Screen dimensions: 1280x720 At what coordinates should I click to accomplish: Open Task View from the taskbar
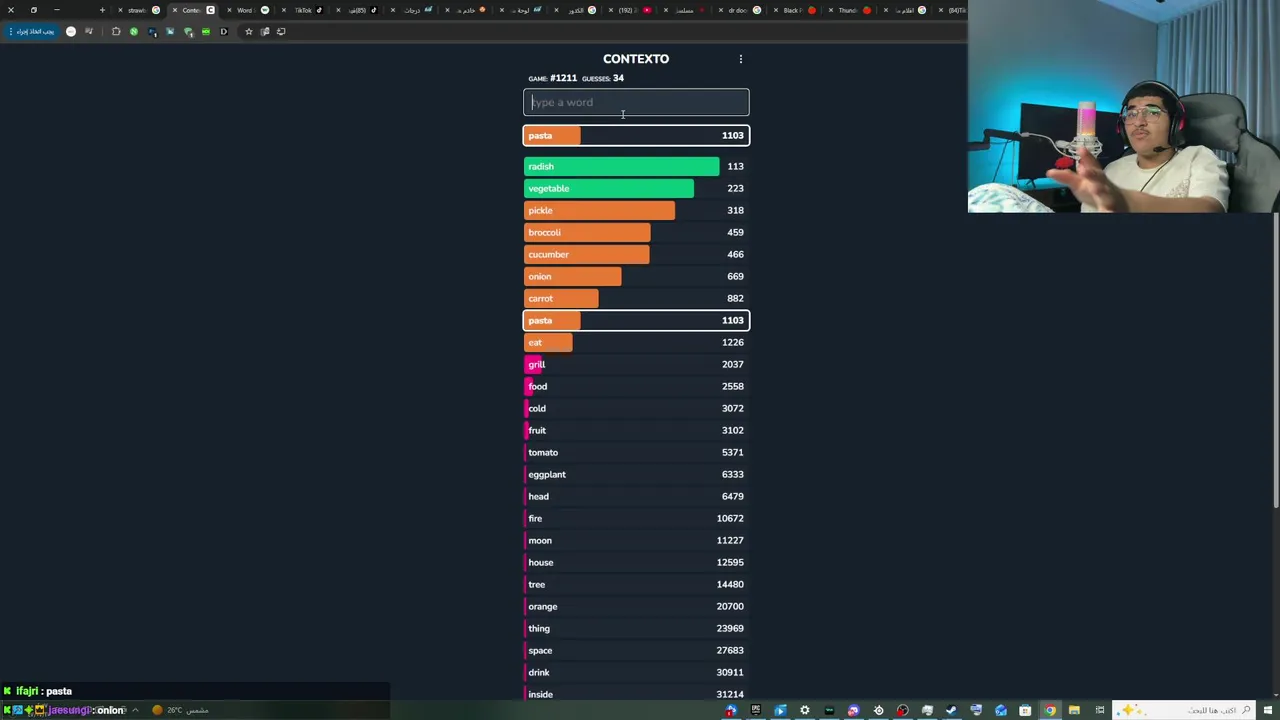point(1099,710)
